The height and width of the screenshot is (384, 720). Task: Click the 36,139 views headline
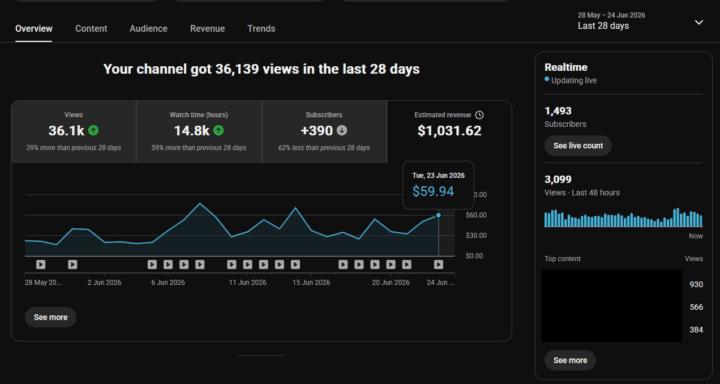(261, 69)
